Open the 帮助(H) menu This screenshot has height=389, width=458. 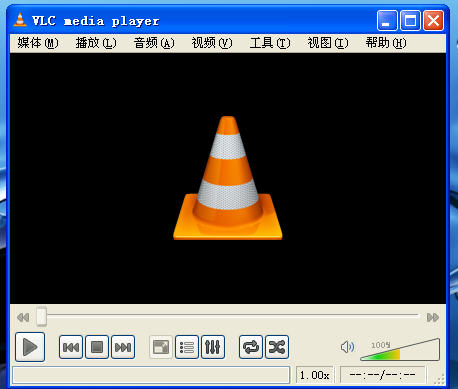click(x=386, y=43)
